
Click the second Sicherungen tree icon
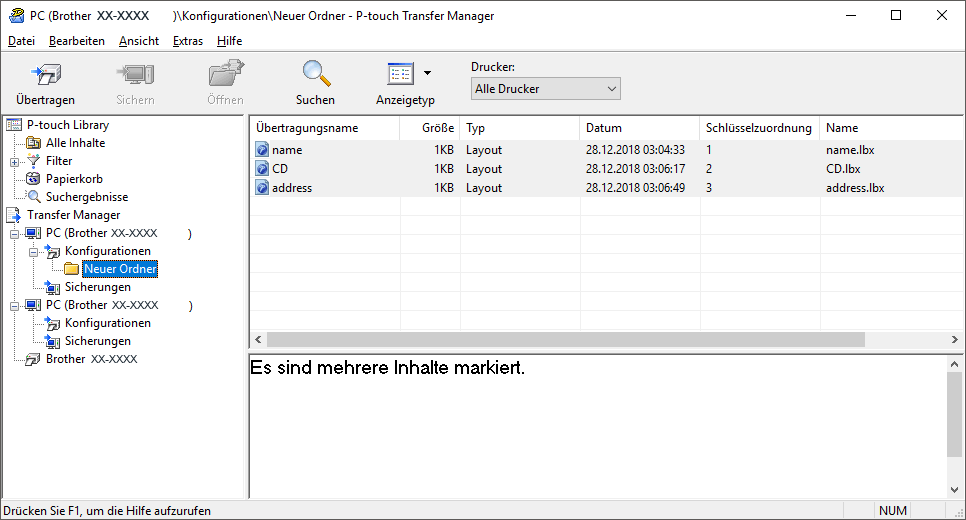click(x=52, y=341)
